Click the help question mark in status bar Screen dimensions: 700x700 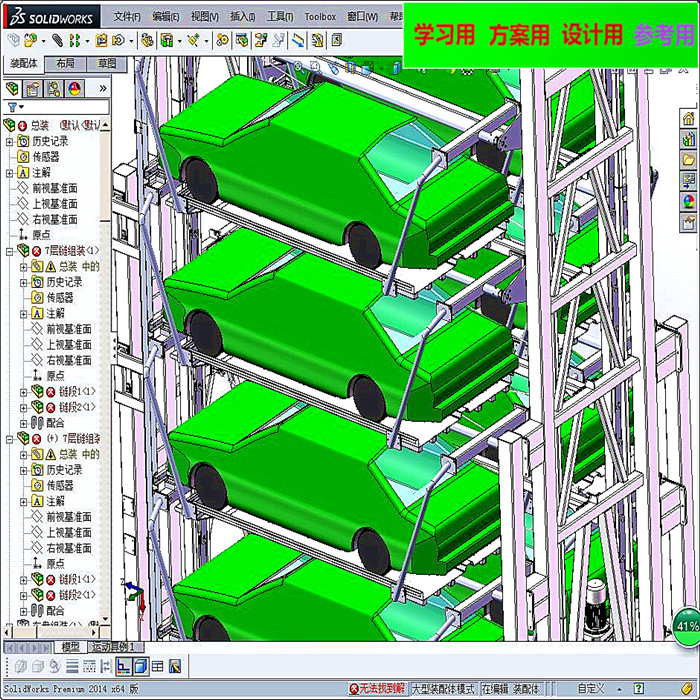tap(639, 689)
